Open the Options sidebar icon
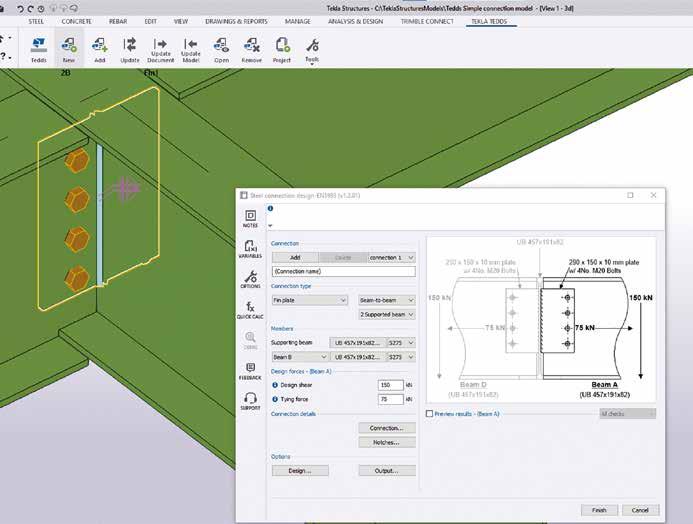The image size is (693, 524). pos(250,279)
